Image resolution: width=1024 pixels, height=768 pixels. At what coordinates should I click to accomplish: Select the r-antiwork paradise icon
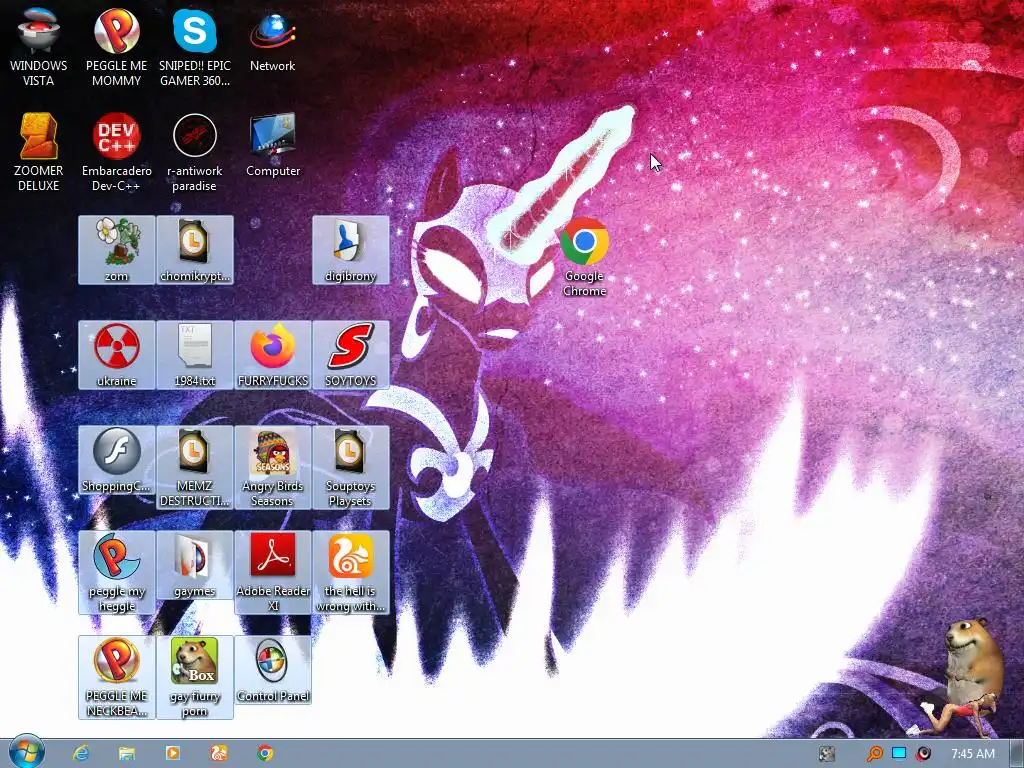tap(195, 152)
